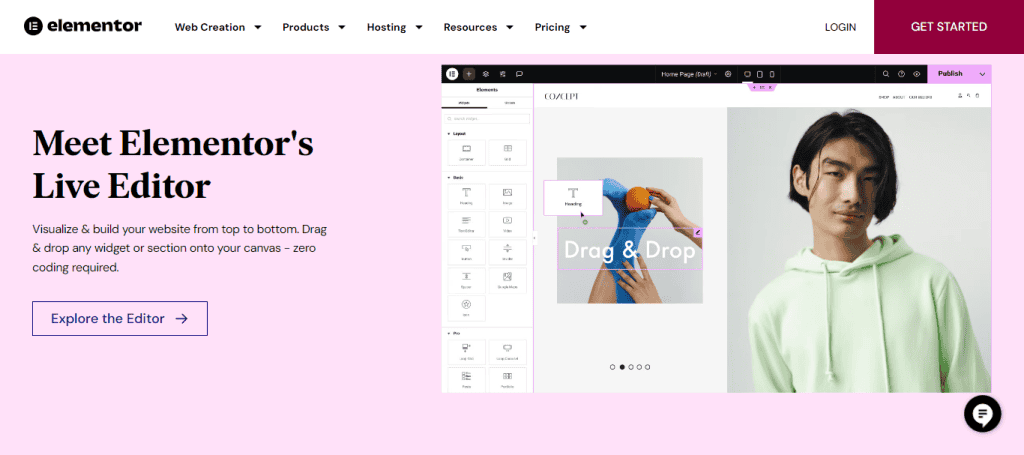Click the Explore the Editor button

(x=120, y=318)
